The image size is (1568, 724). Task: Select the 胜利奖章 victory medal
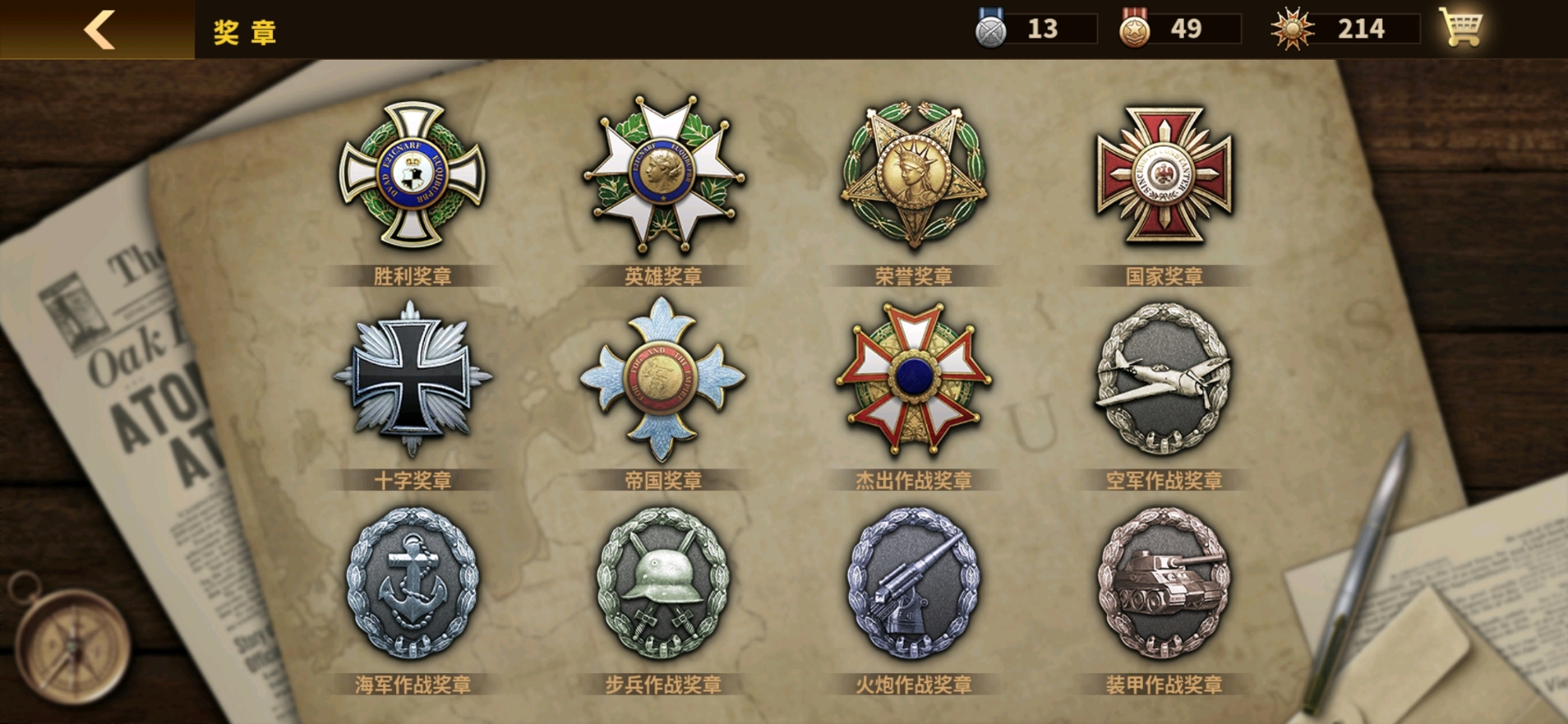click(x=412, y=174)
